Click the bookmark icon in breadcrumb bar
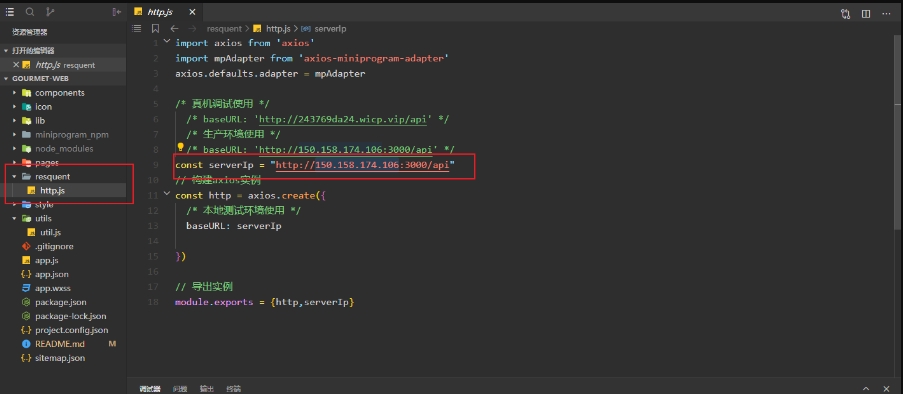 point(155,28)
